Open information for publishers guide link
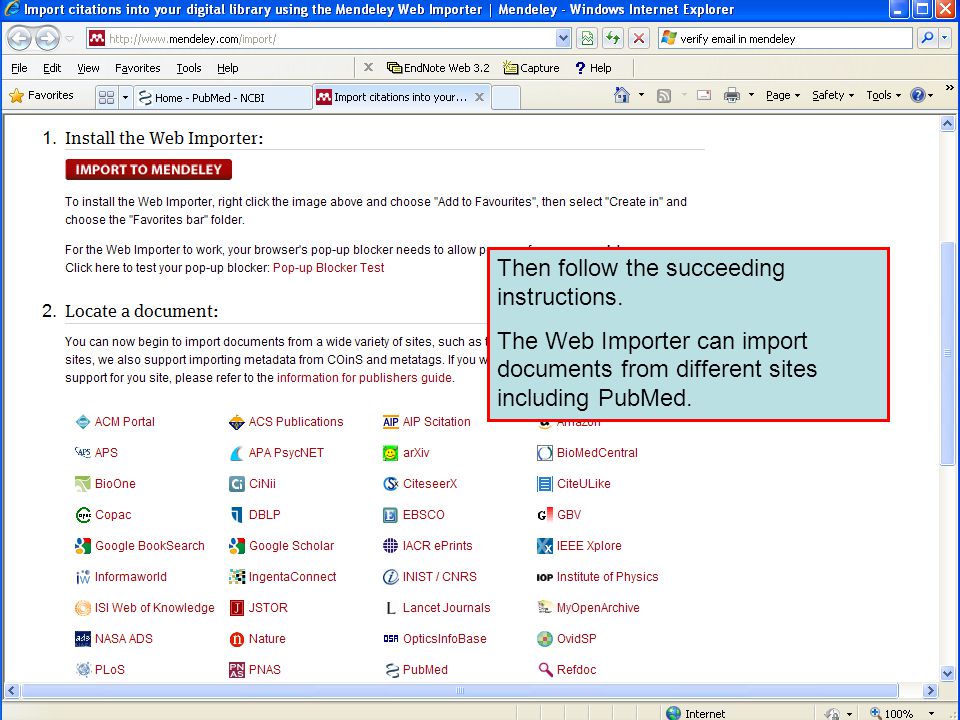Image resolution: width=960 pixels, height=720 pixels. click(364, 378)
